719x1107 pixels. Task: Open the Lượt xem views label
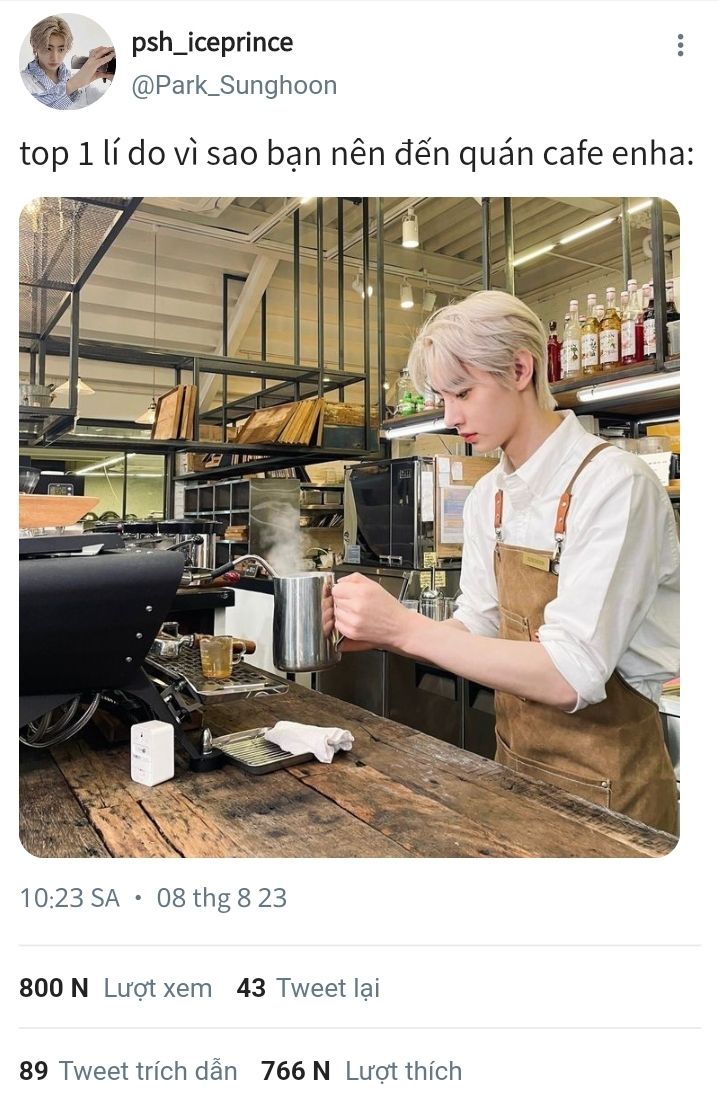(158, 988)
